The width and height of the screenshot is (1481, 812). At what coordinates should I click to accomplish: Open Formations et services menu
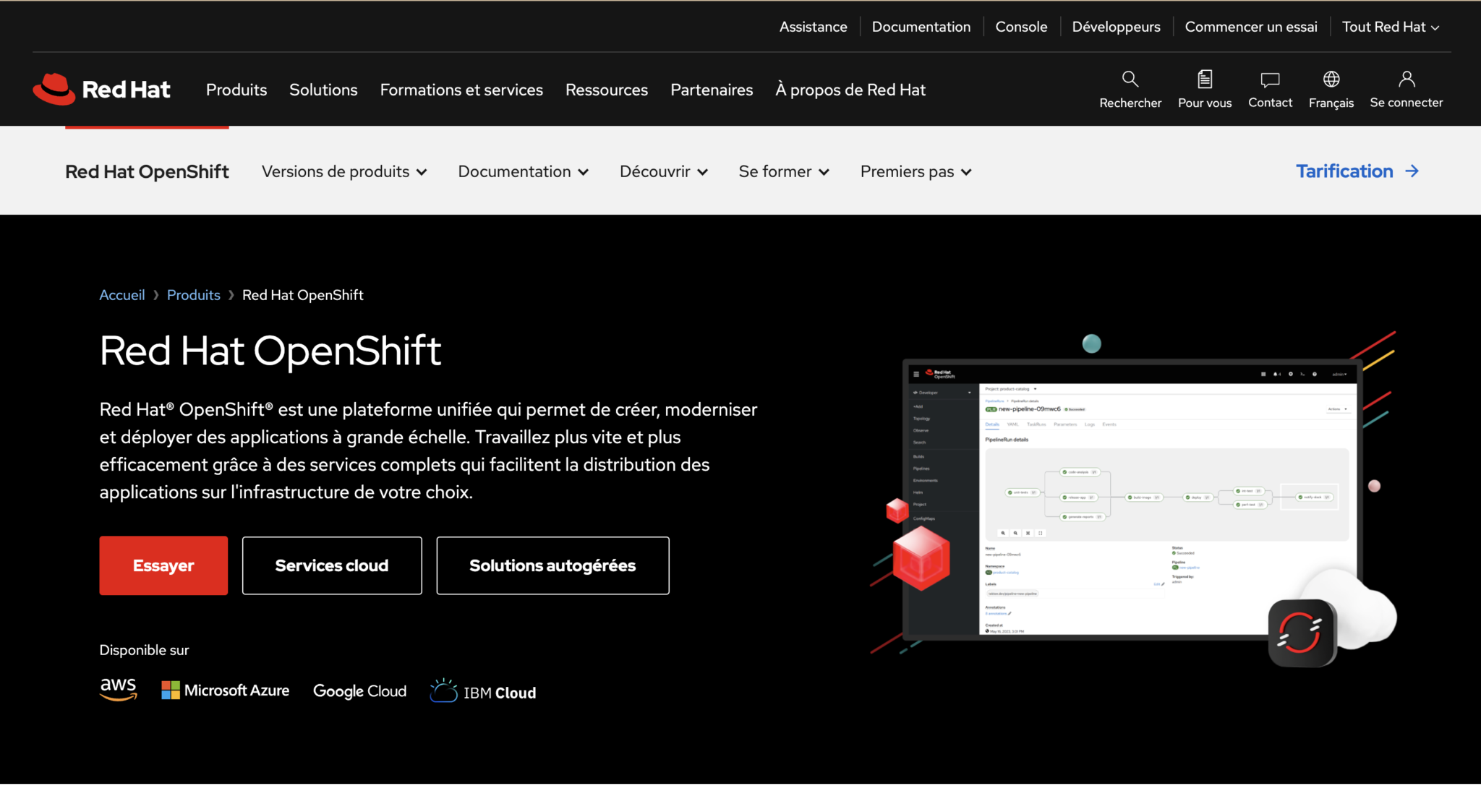(461, 90)
